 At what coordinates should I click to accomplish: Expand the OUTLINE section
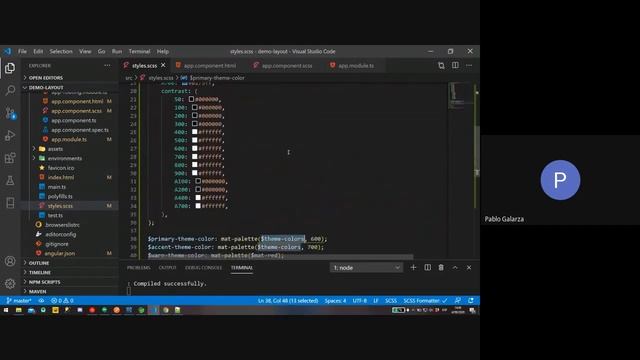click(39, 263)
